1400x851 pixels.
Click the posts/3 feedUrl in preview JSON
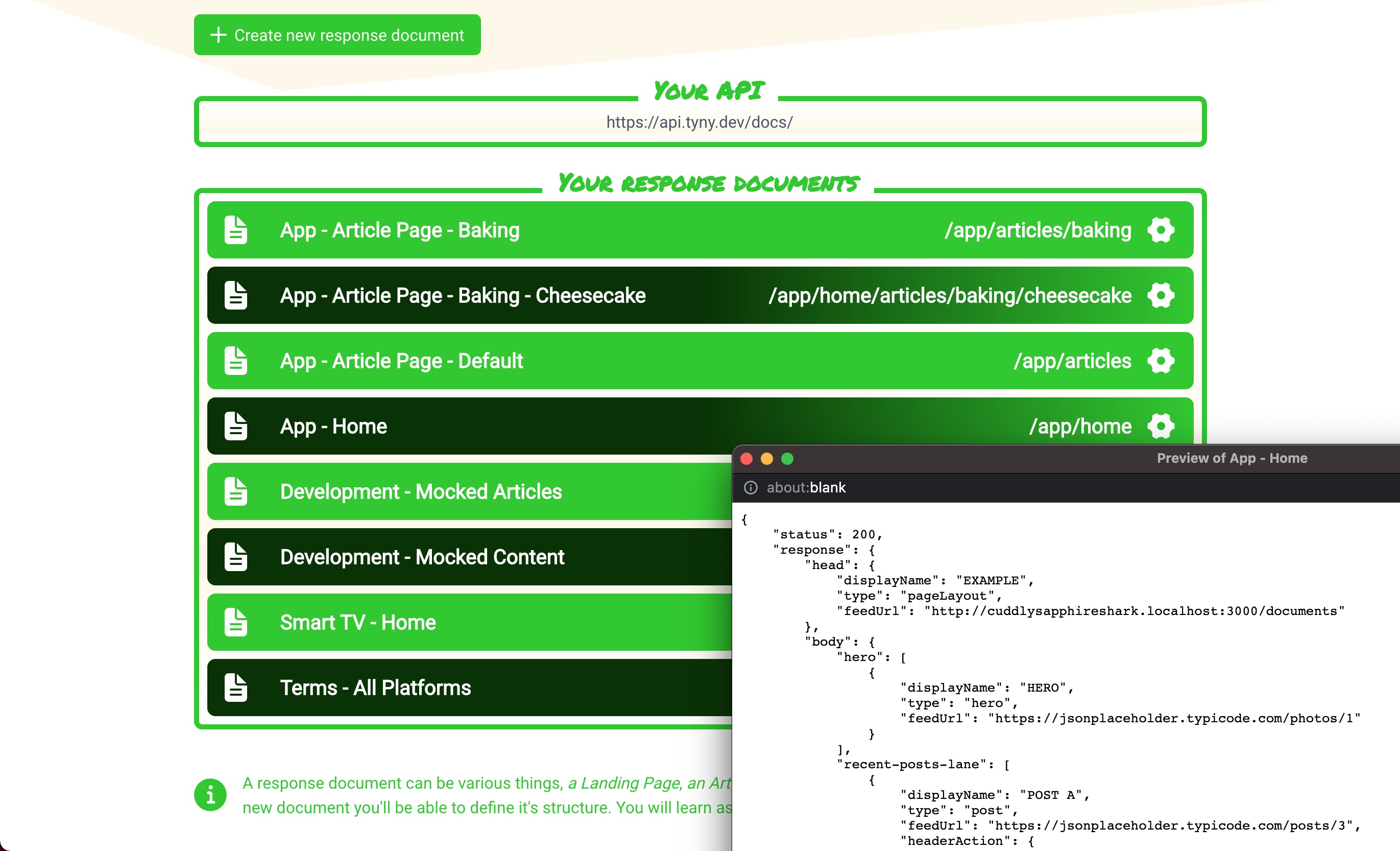(1170, 826)
